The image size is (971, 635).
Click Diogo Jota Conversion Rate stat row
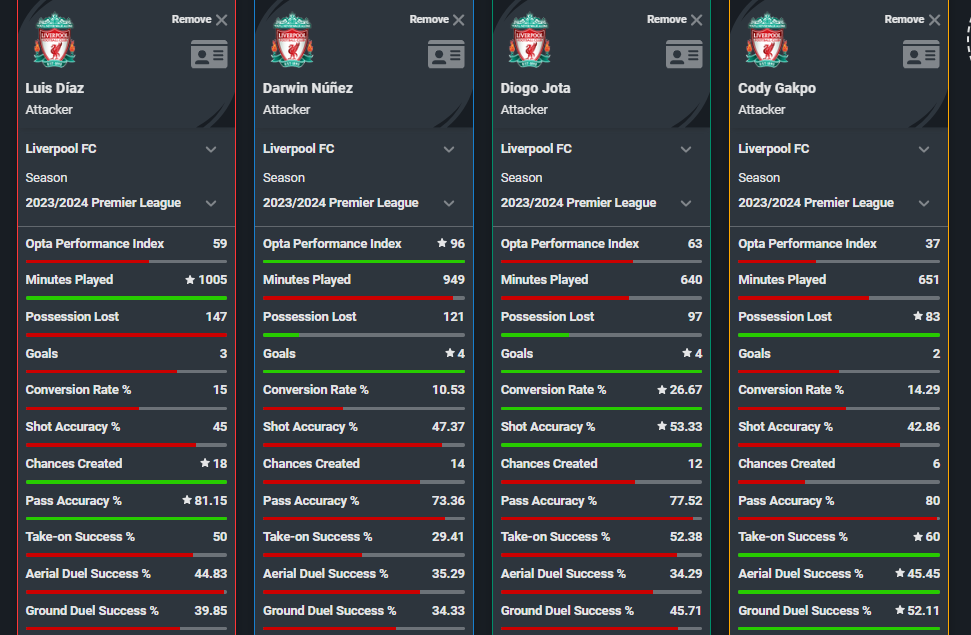[601, 390]
